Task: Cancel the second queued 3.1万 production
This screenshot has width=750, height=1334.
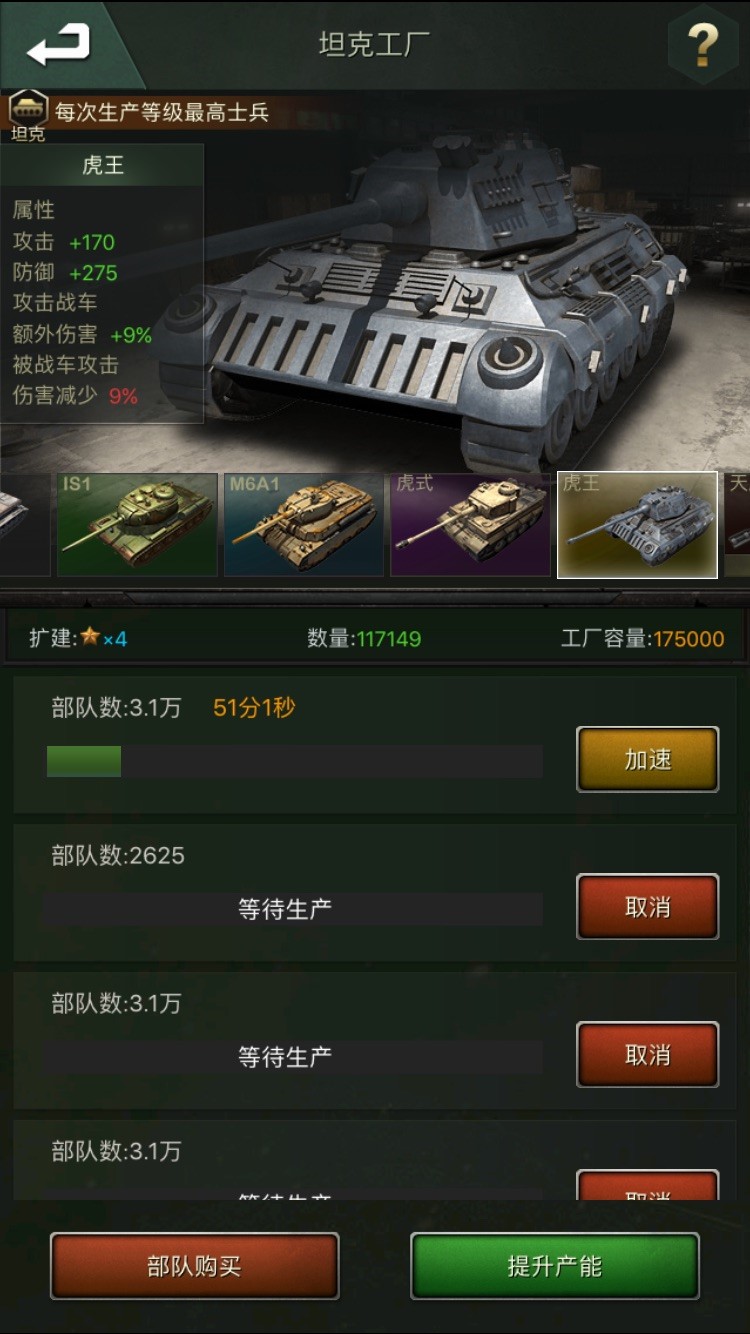Action: coord(647,1055)
